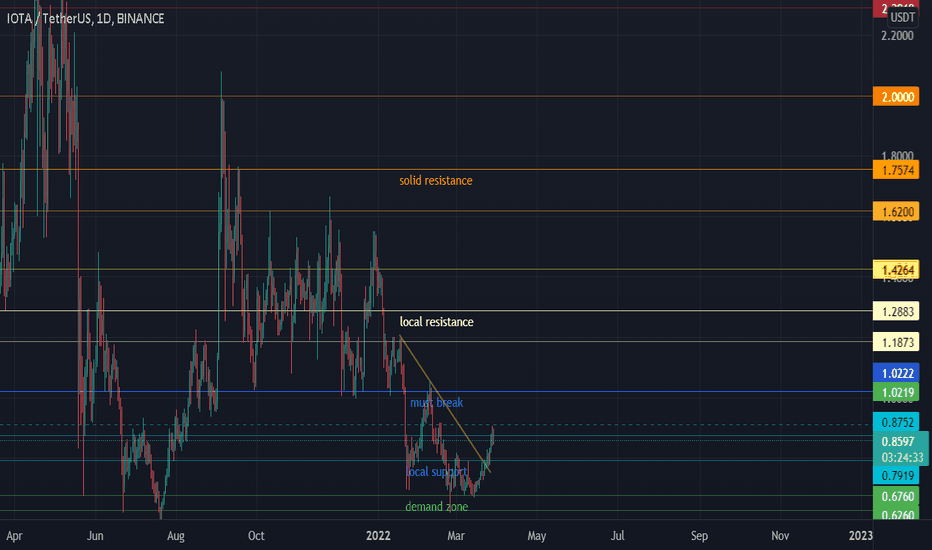Screen dimensions: 932x550
Task: Select the 0.6760 green price label
Action: 896,496
